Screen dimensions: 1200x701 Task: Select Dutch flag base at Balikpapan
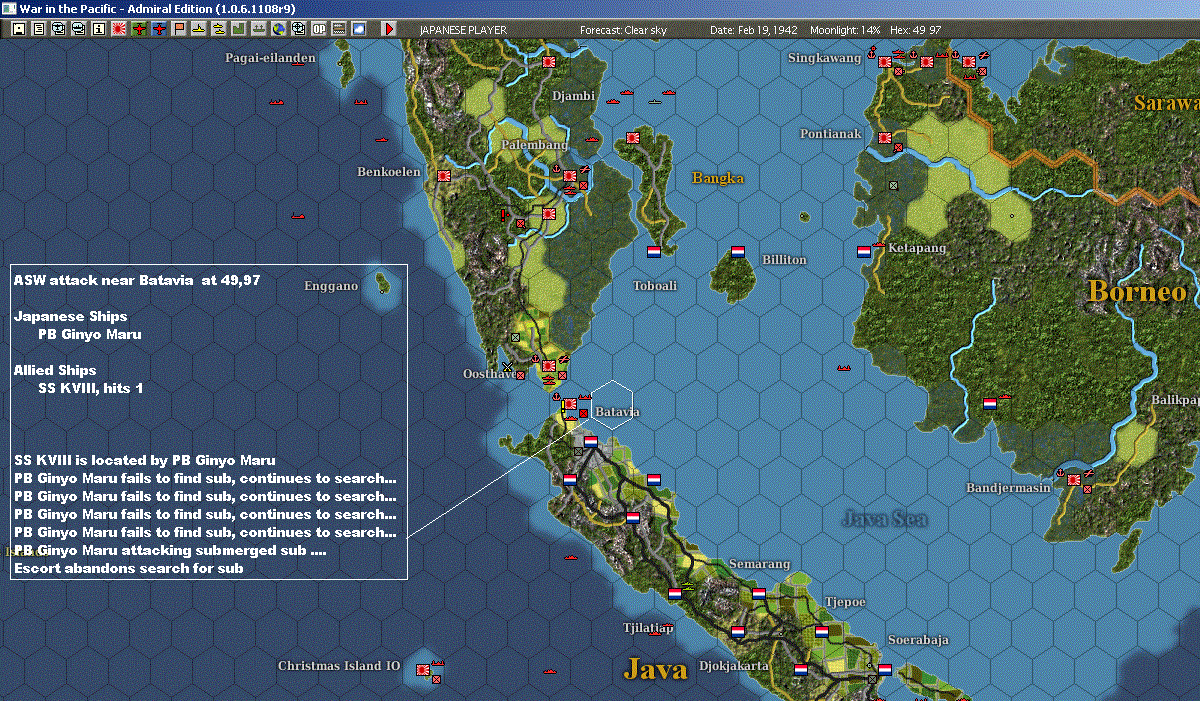(990, 404)
